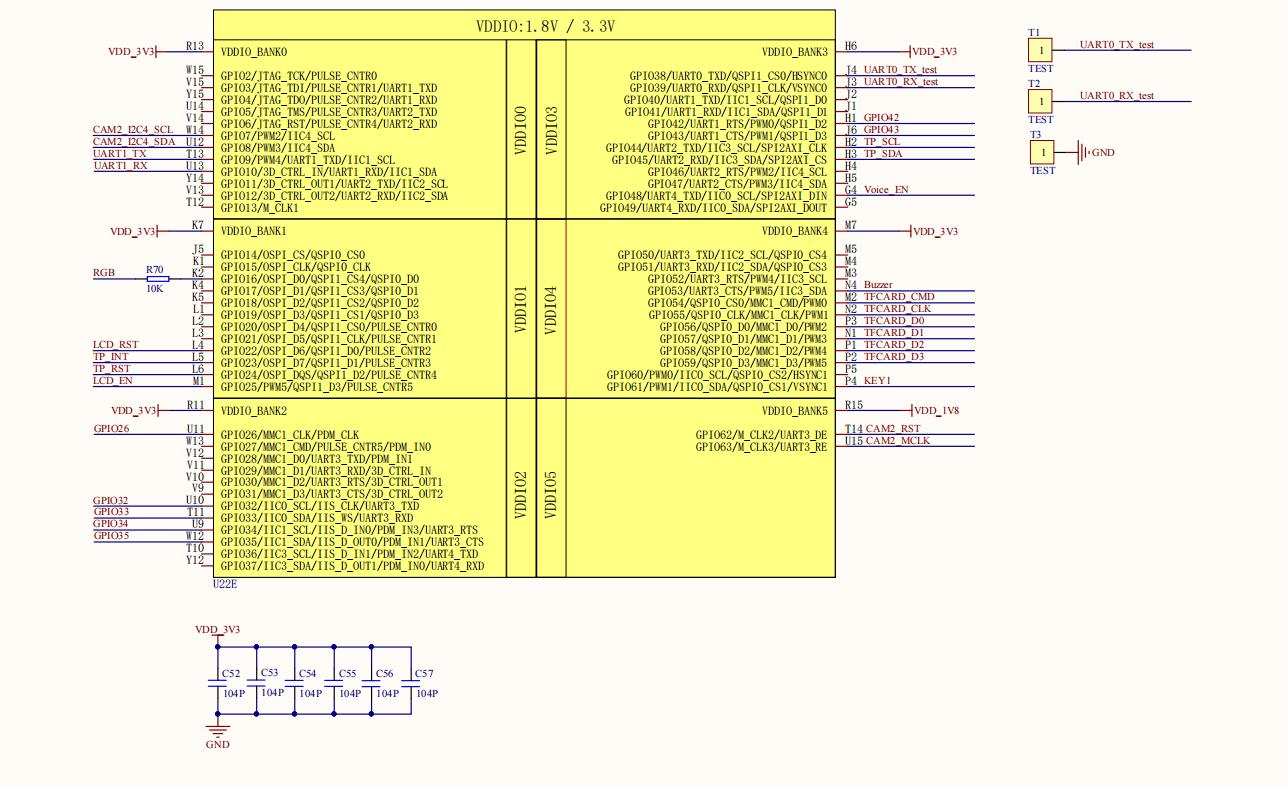Click the TFCARD_CMD net label
The width and height of the screenshot is (1287, 788).
click(x=898, y=297)
